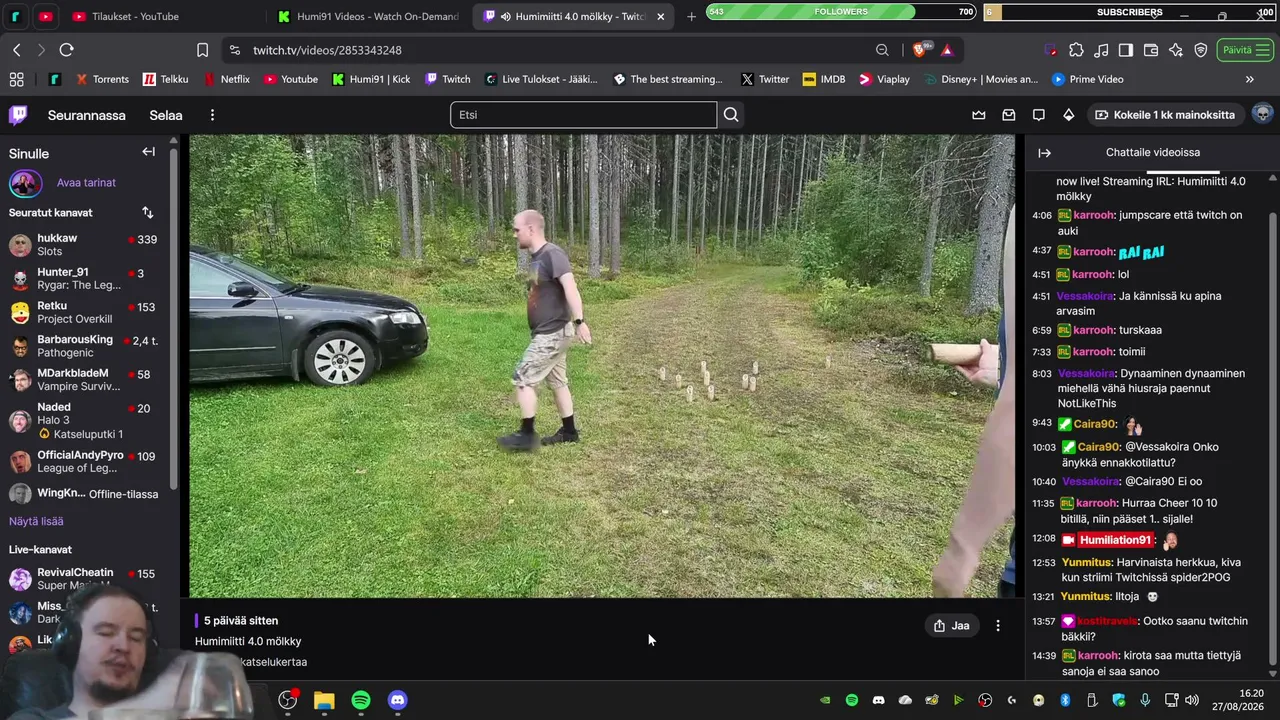The image size is (1280, 720).
Task: Click username Vessakoira at chat time 4:51
Action: (x=1085, y=296)
